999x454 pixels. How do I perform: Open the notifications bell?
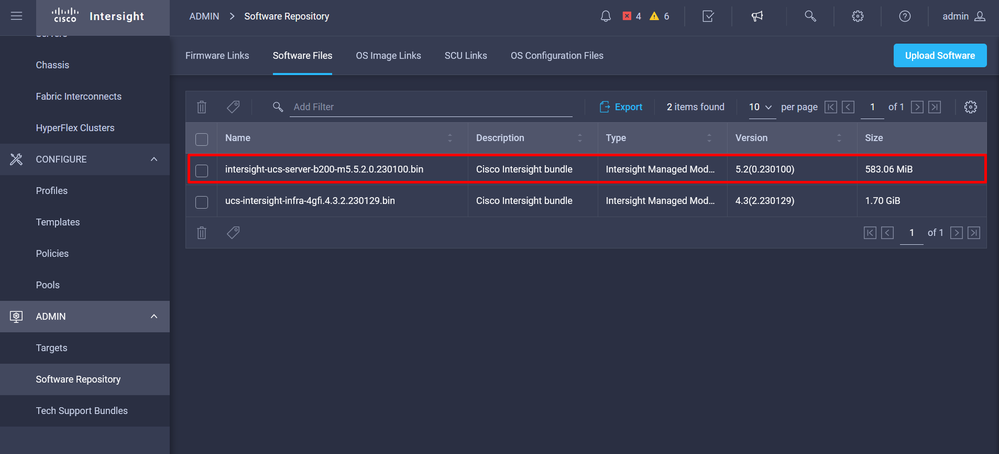[606, 17]
